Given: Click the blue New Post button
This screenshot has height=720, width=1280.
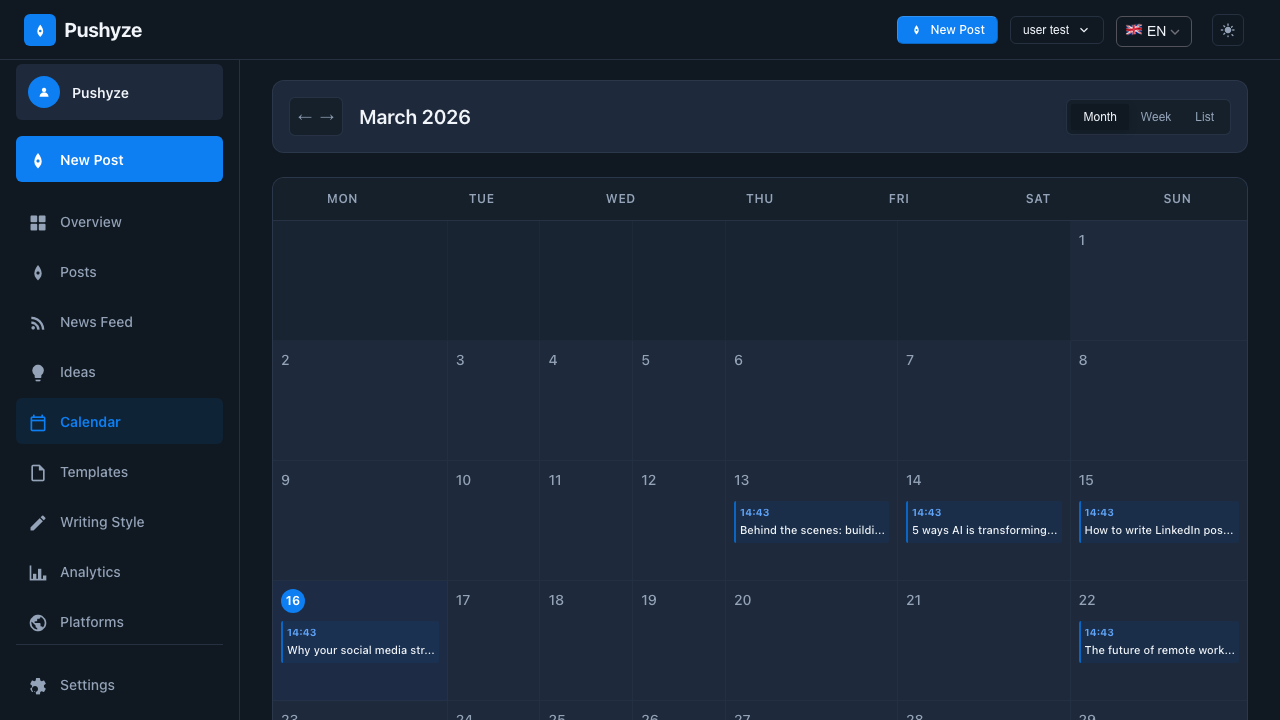Looking at the screenshot, I should 946,30.
